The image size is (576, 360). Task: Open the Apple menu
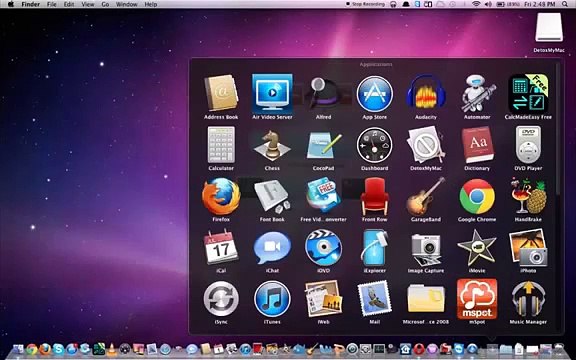tap(11, 4)
